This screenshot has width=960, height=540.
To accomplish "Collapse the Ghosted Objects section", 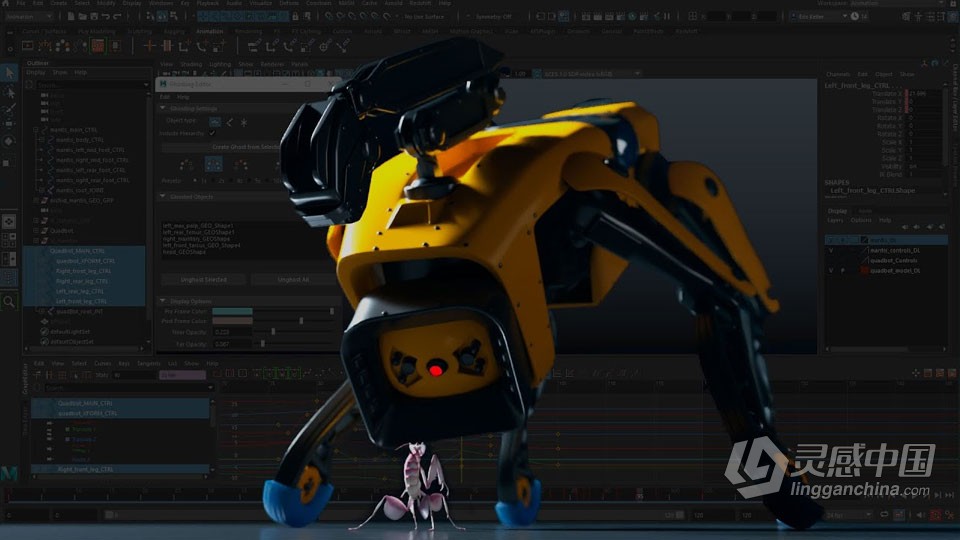I will (163, 197).
